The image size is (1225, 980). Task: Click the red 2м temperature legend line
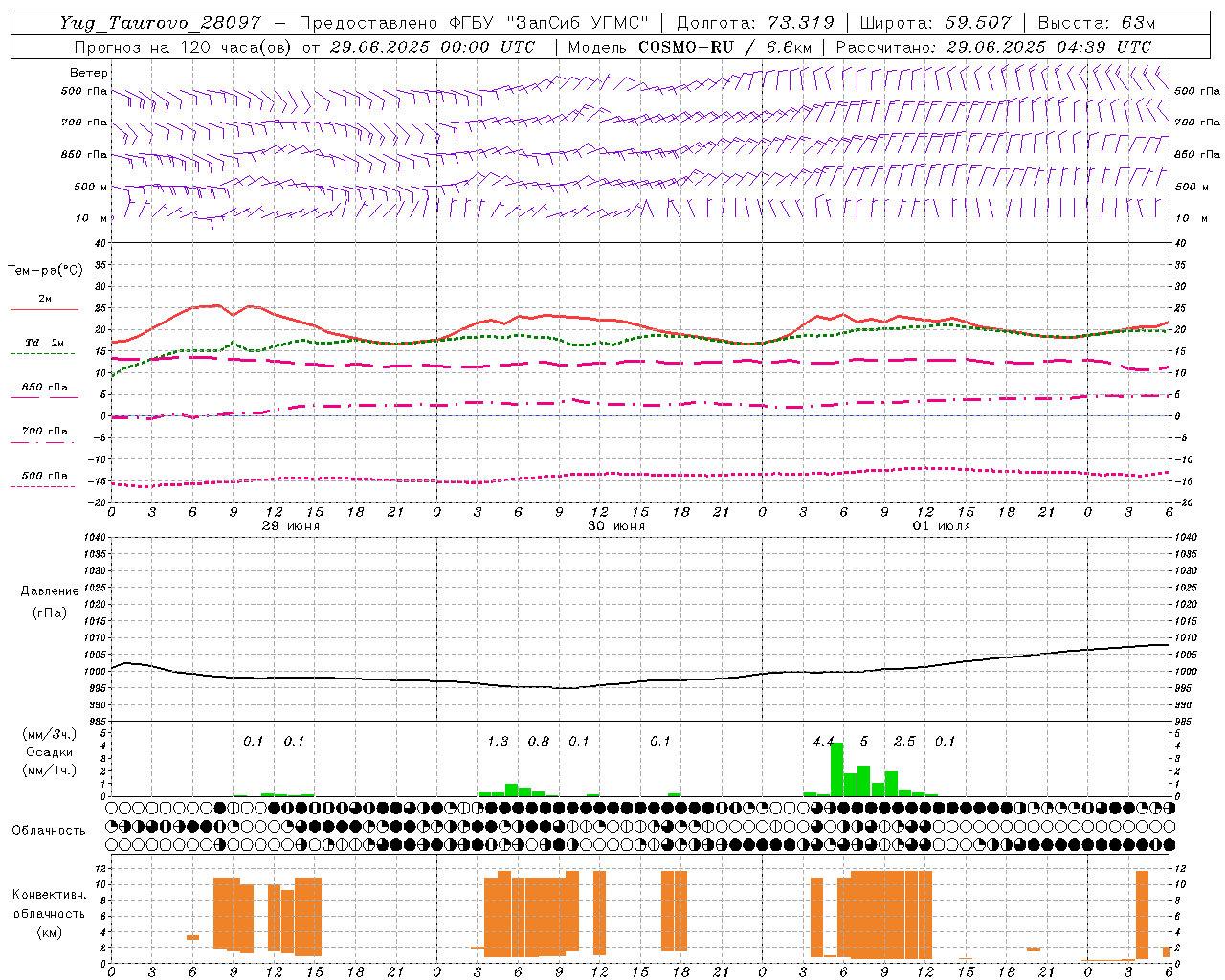coord(44,310)
